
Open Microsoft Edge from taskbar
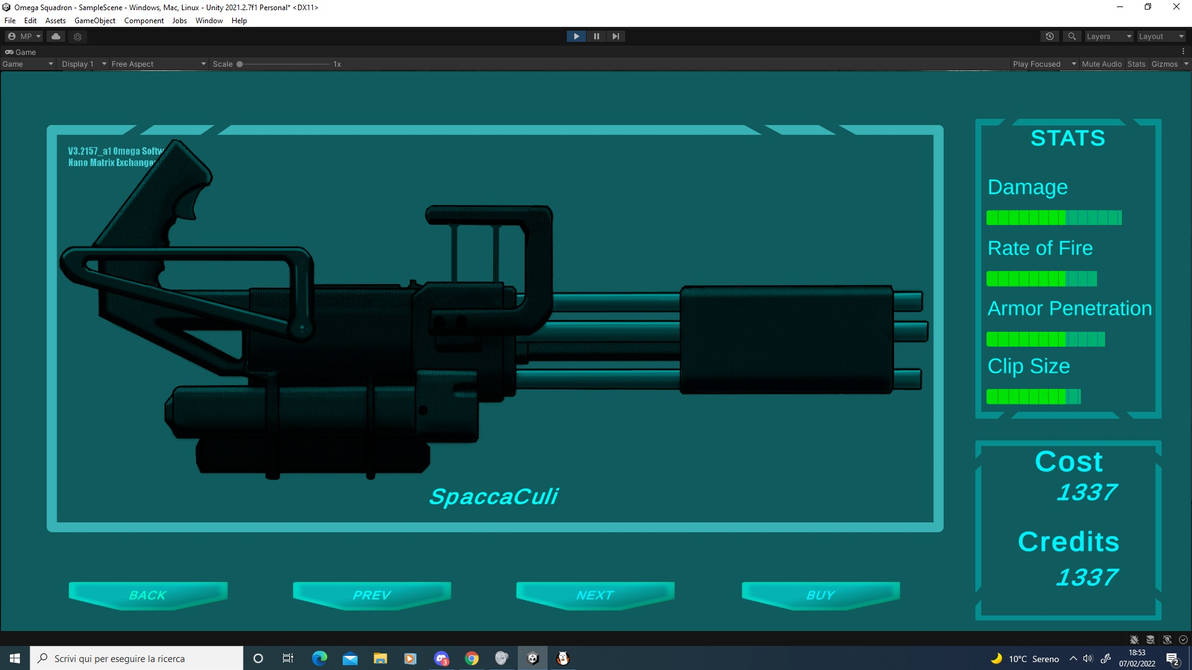click(319, 658)
